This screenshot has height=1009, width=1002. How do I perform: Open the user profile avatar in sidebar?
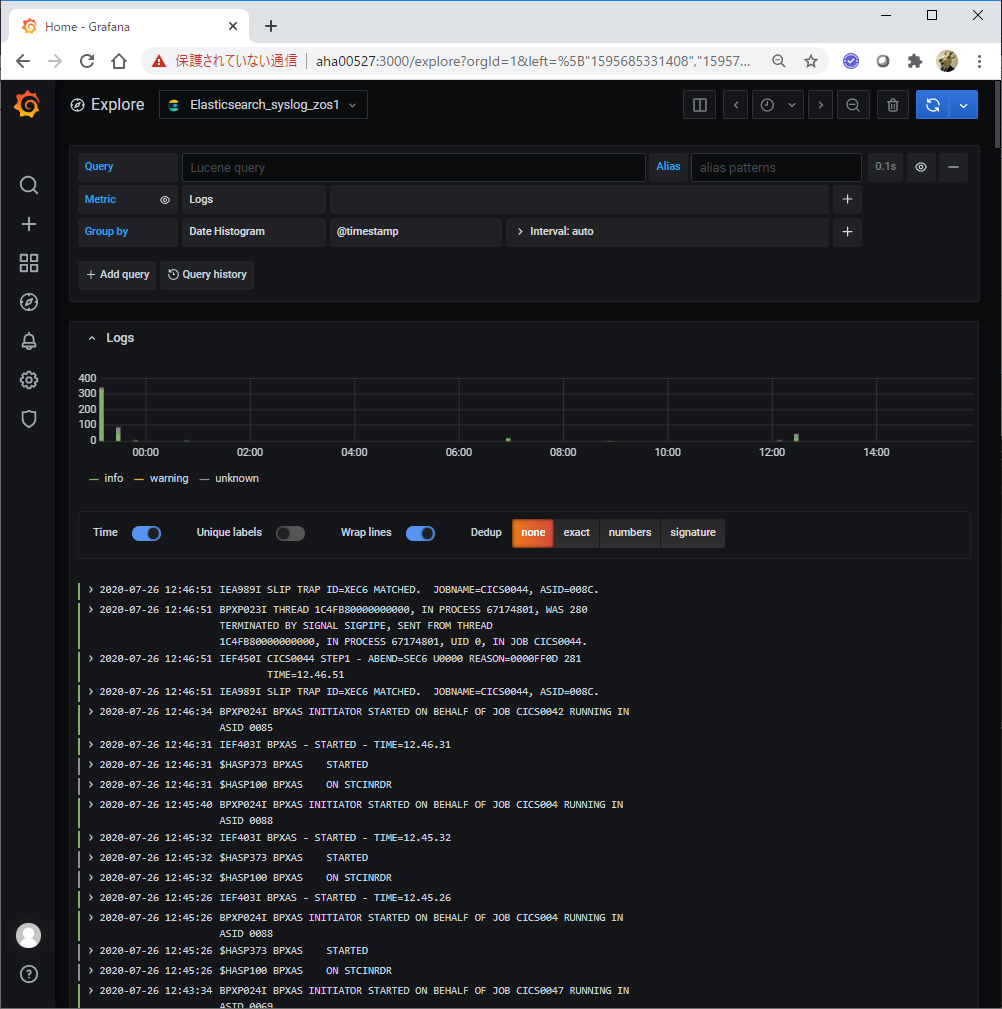[28, 935]
